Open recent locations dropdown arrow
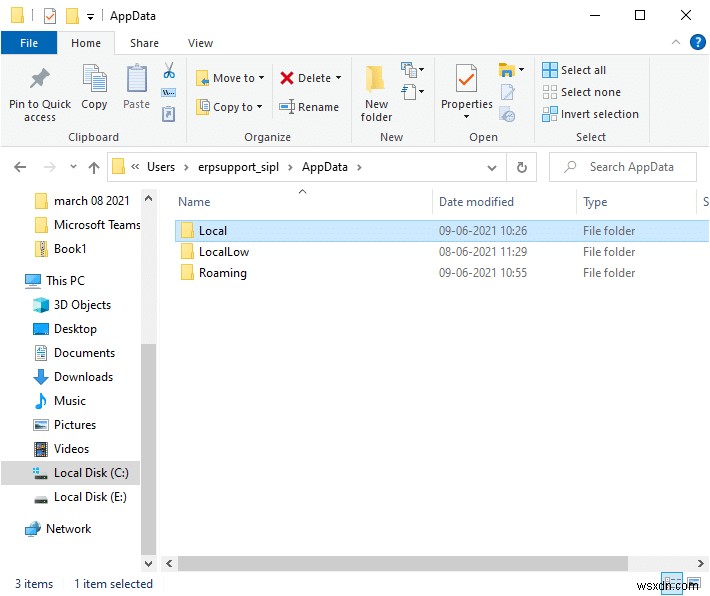 click(x=73, y=167)
